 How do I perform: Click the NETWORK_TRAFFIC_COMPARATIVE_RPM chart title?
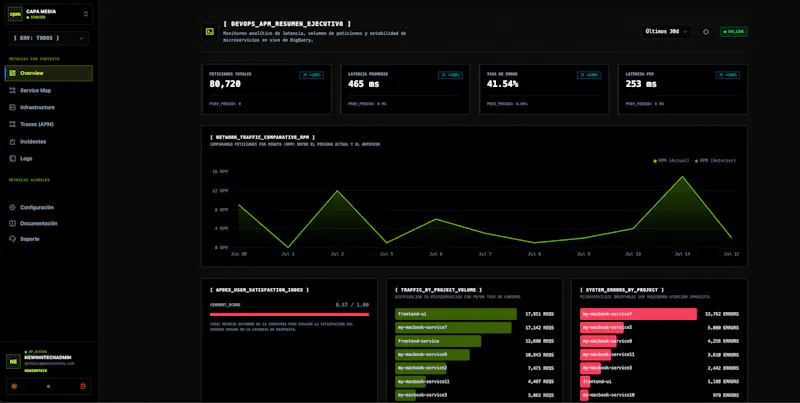point(262,137)
